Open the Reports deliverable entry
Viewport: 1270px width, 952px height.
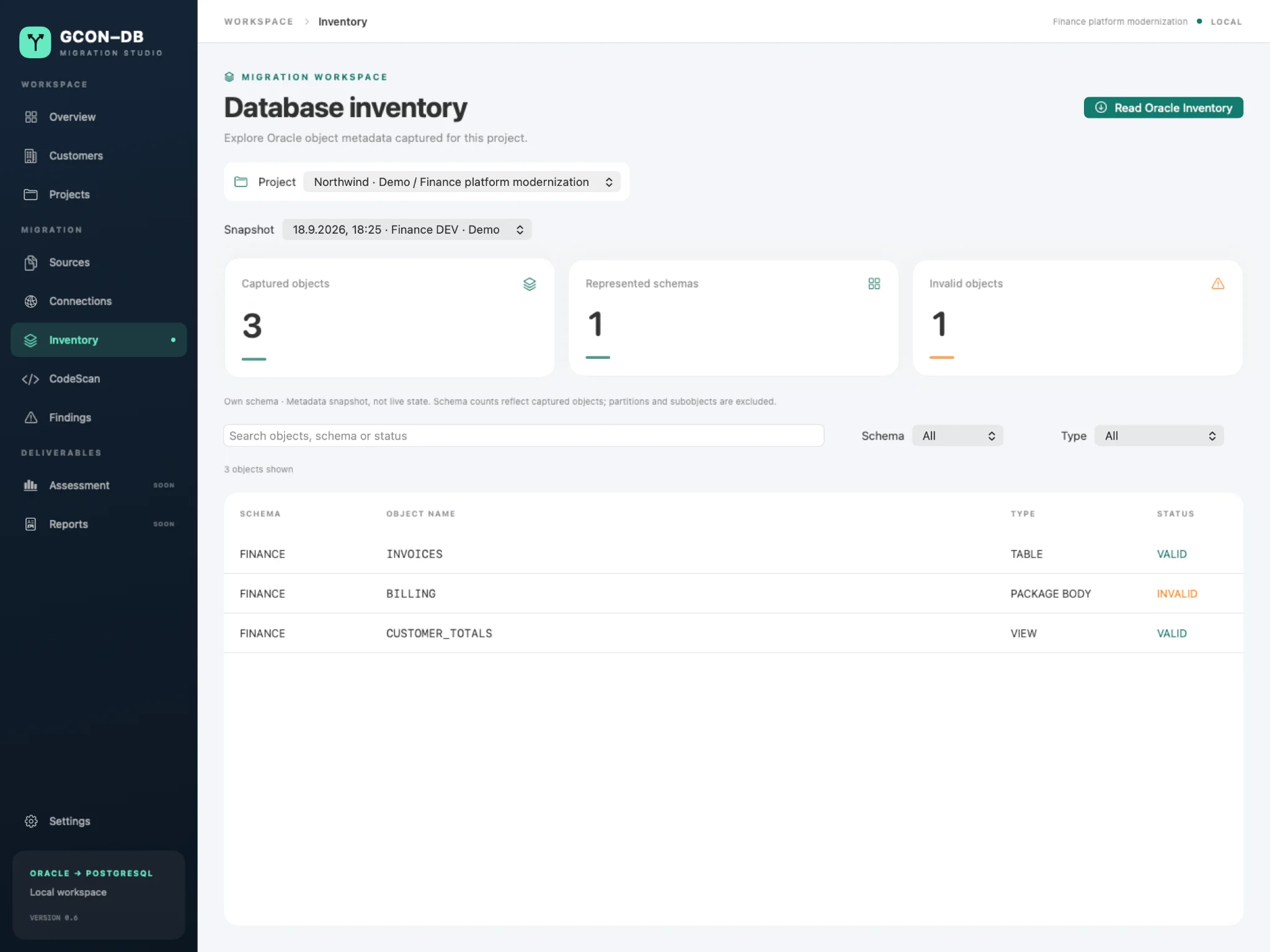[99, 524]
